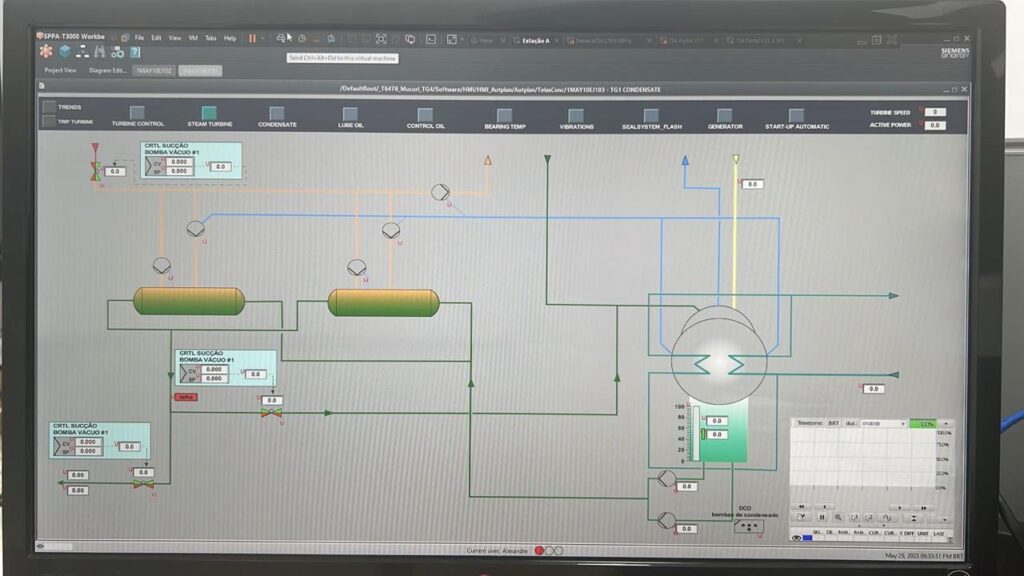Click the DCO bombas de condensado block
This screenshot has width=1024, height=576.
coord(748,526)
